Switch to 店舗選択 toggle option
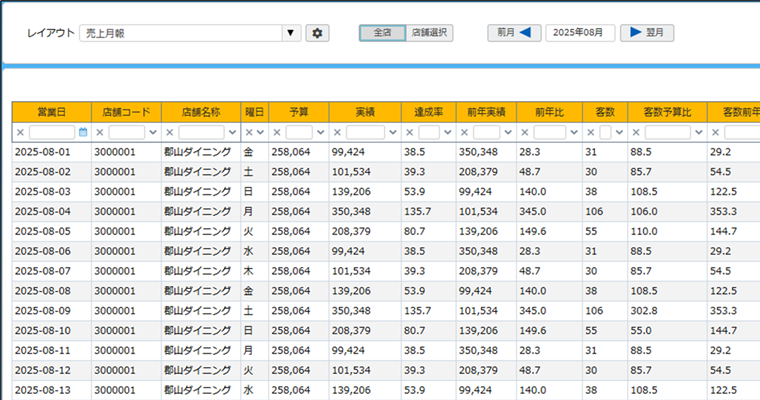 pyautogui.click(x=430, y=33)
